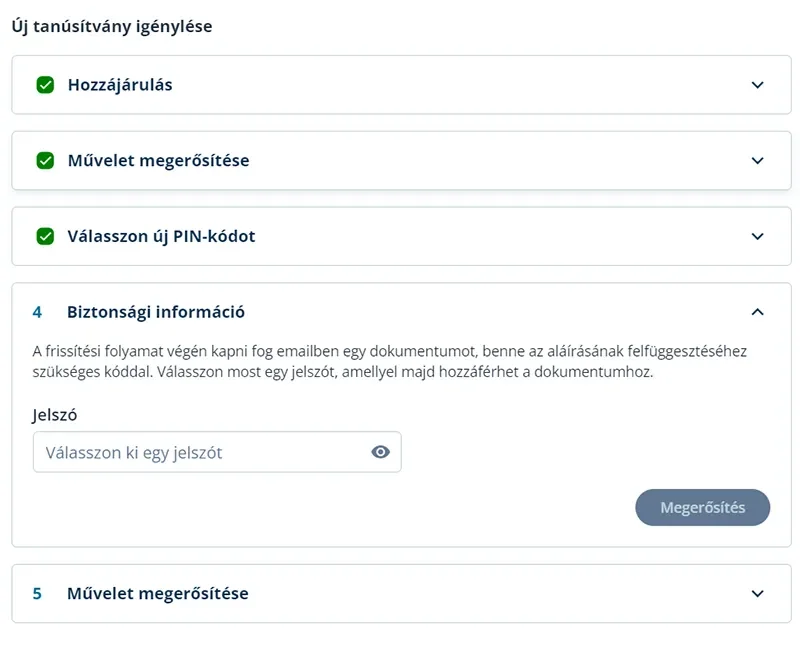Expand the Válasszon új PIN-kódot chevron
This screenshot has width=800, height=647.
(758, 236)
